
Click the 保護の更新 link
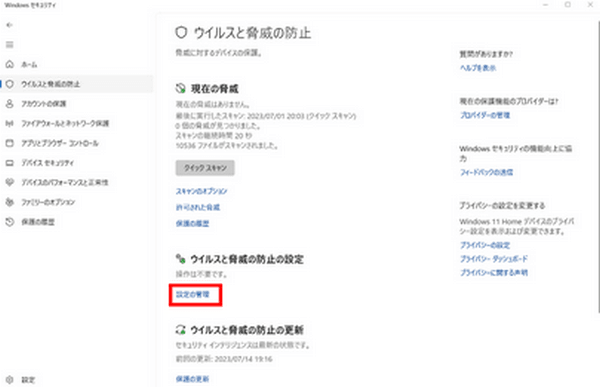point(192,379)
